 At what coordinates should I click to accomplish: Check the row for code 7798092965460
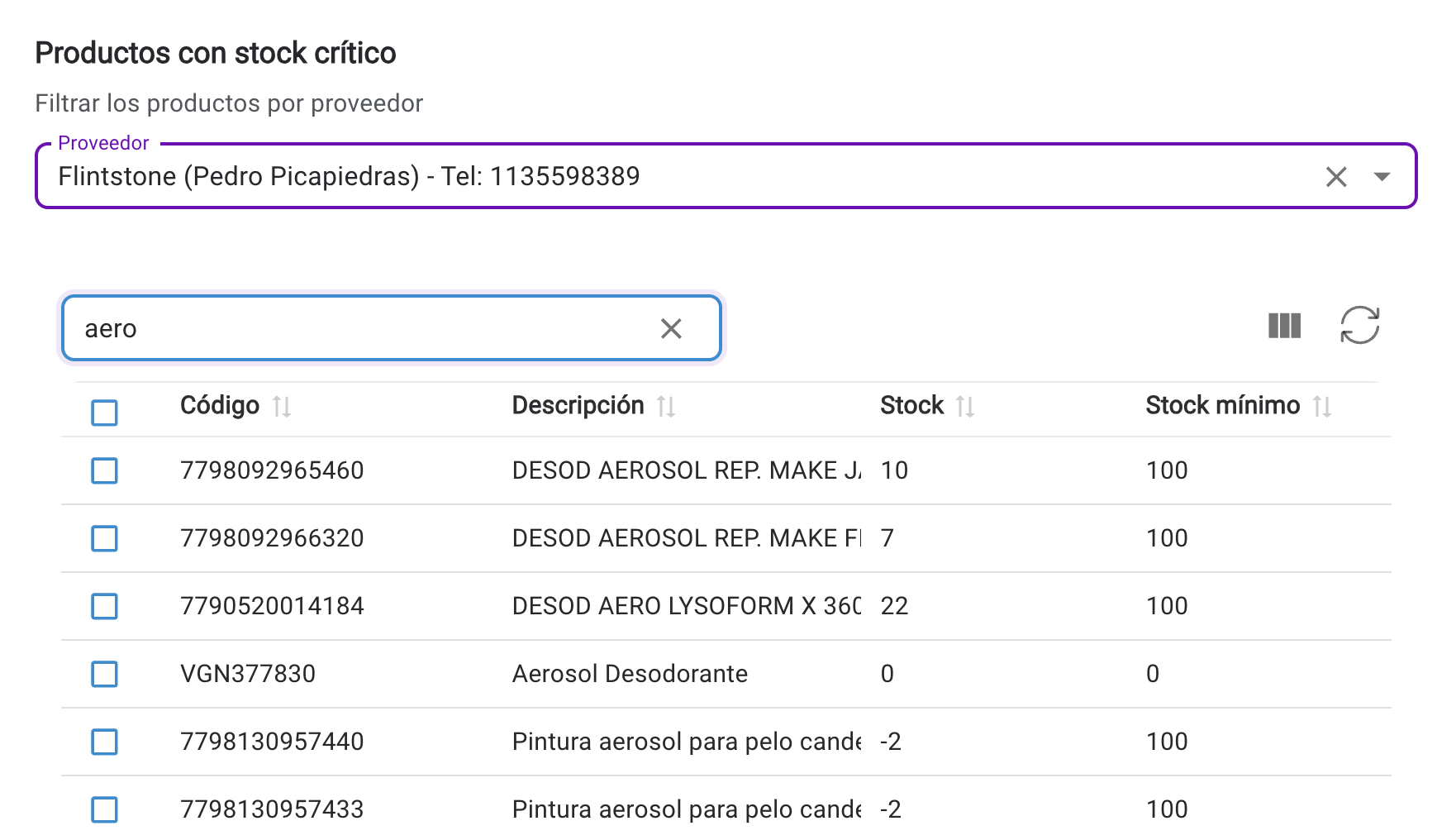click(x=104, y=470)
